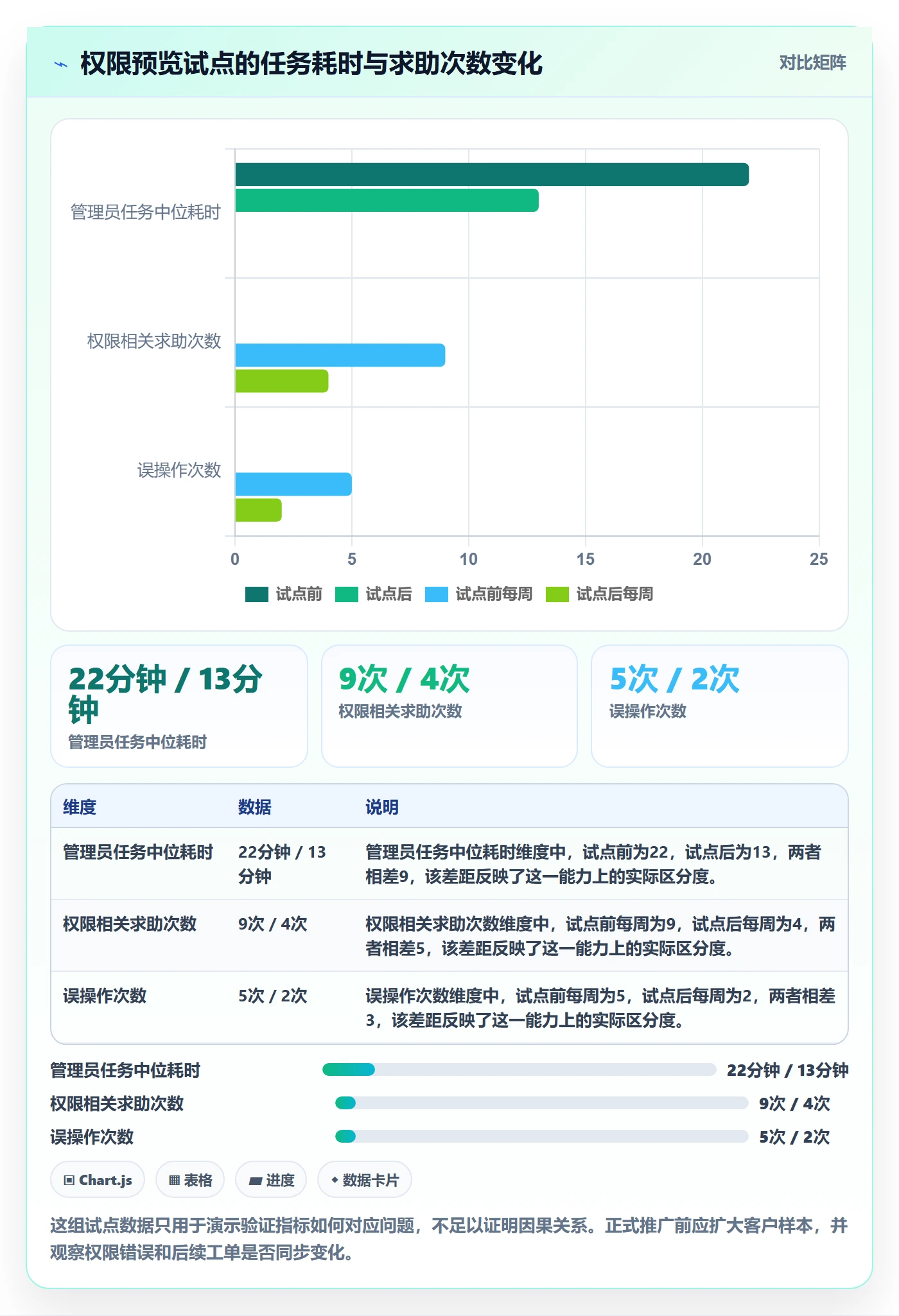The width and height of the screenshot is (899, 1316).
Task: Click the y-axis label 管理员任务中位耗时
Action: point(146,212)
